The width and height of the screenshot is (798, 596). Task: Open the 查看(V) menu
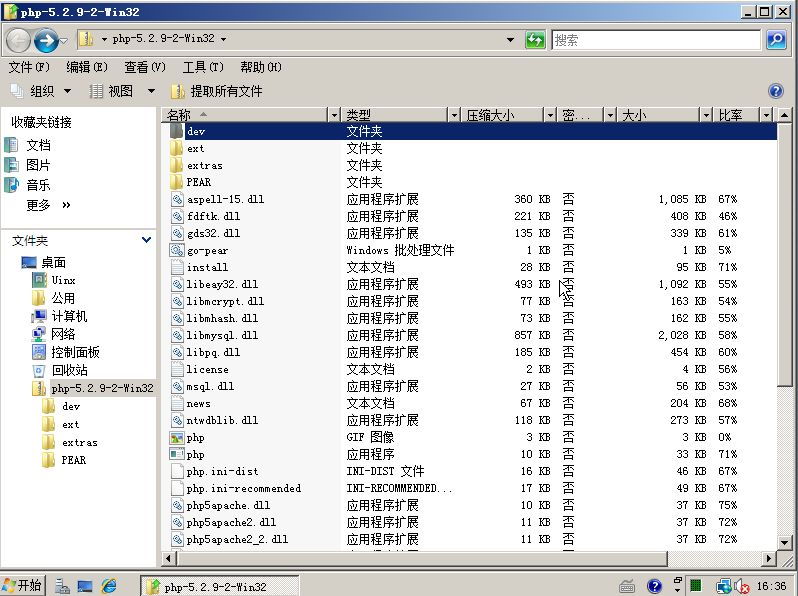pos(144,67)
